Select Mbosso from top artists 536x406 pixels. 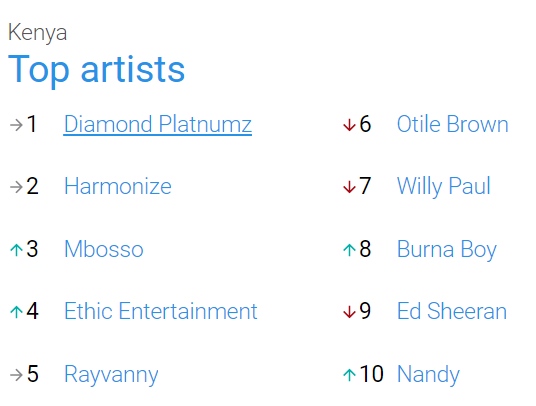[104, 249]
